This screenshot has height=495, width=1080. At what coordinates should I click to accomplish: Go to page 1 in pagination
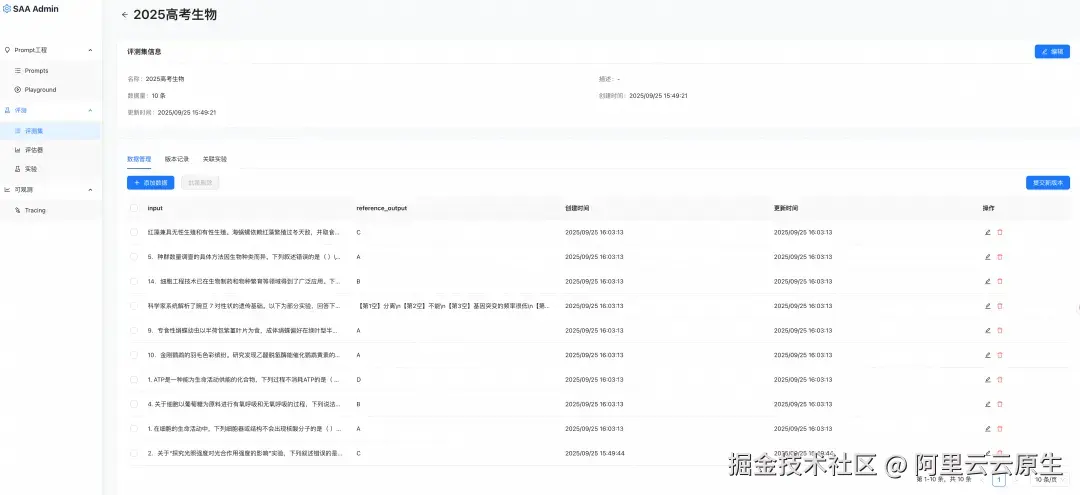tap(999, 480)
